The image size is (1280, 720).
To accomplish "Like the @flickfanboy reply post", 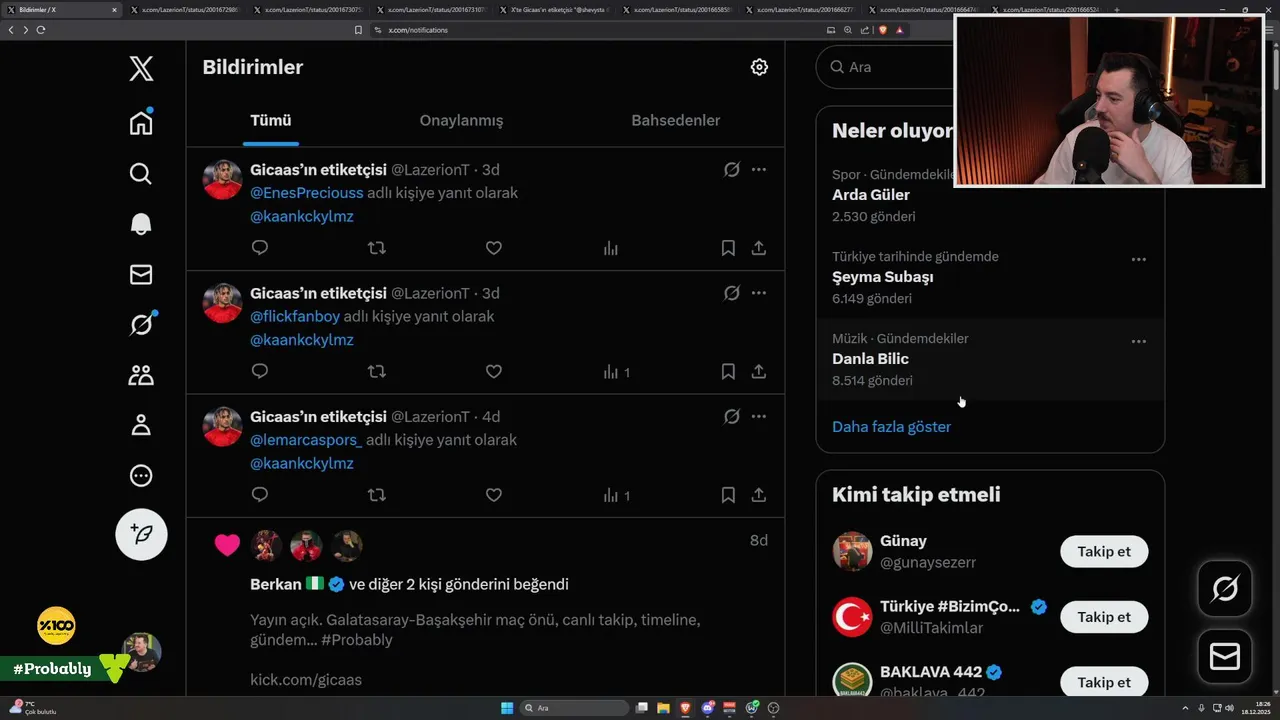I will 493,371.
